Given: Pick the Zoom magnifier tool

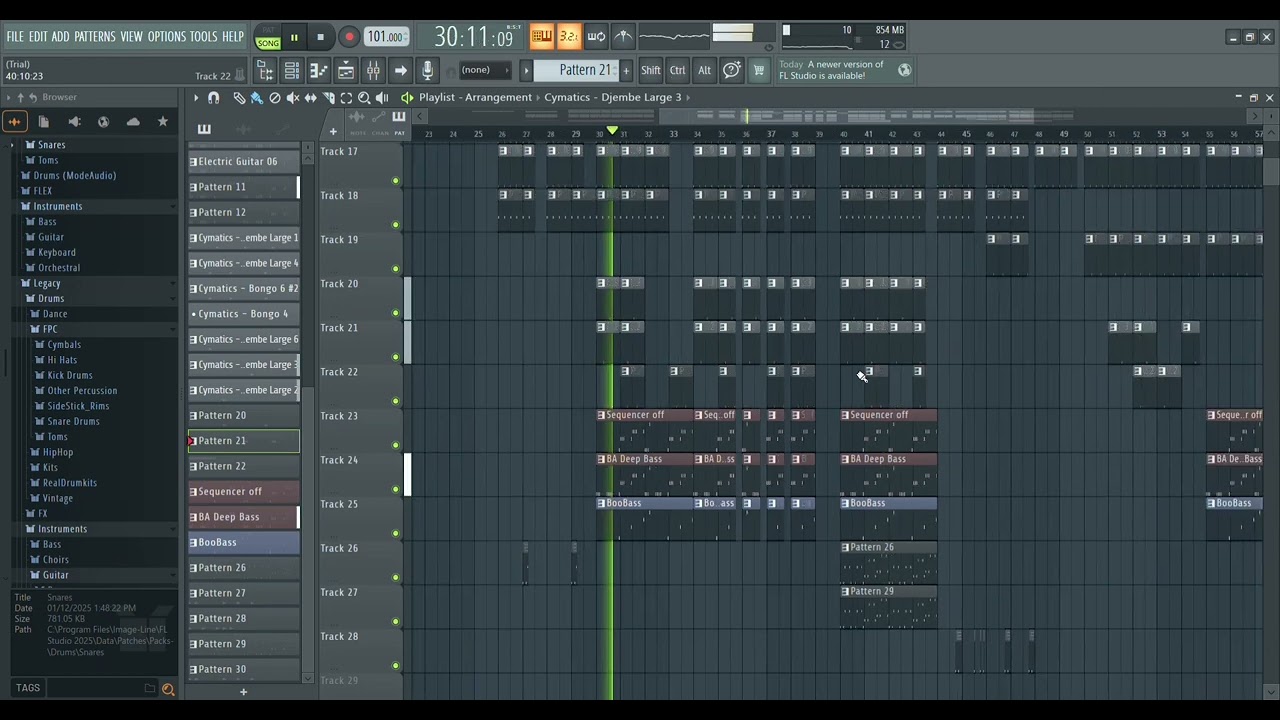Looking at the screenshot, I should [364, 97].
